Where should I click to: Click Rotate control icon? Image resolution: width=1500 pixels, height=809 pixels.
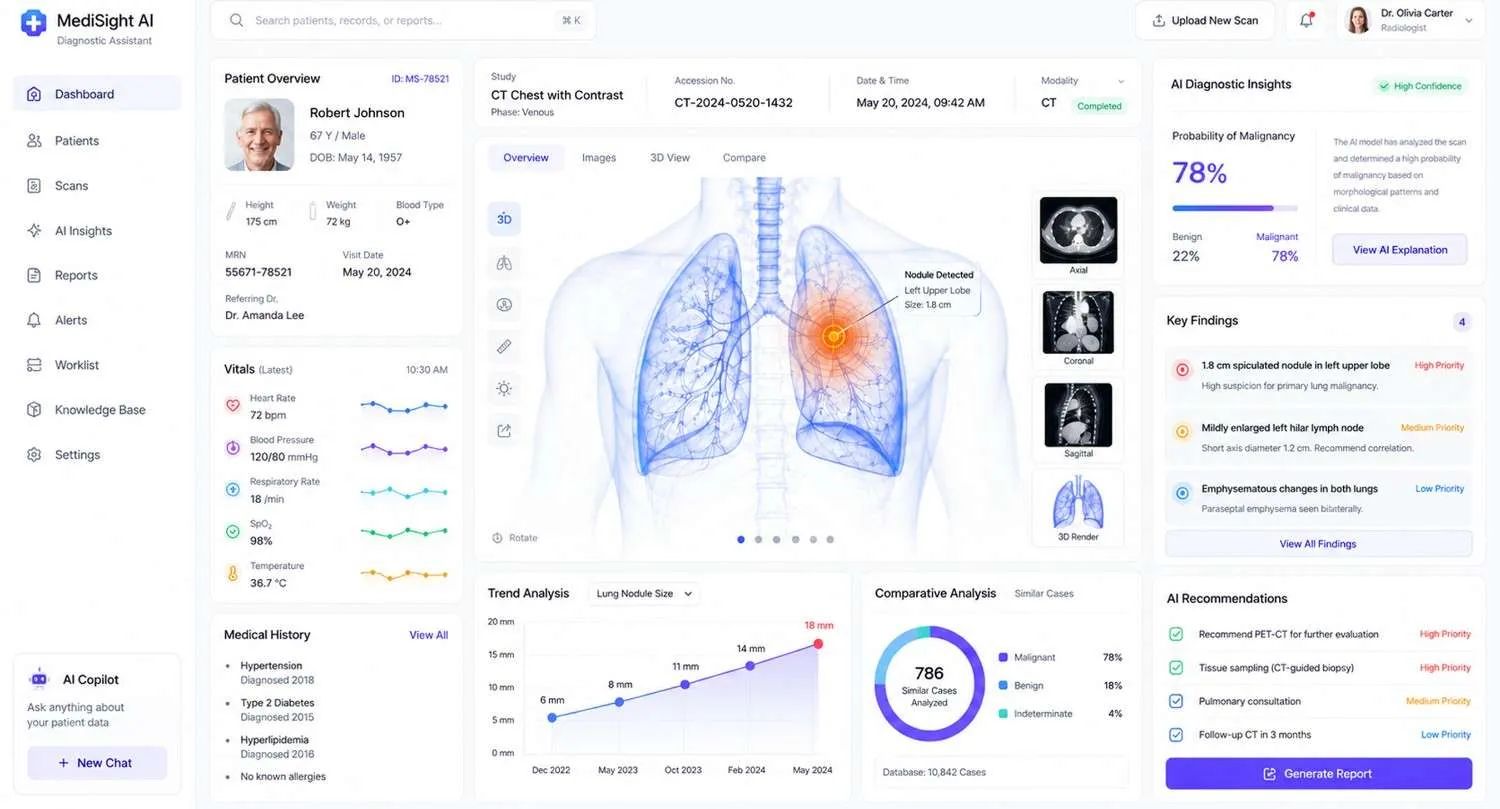pyautogui.click(x=497, y=538)
